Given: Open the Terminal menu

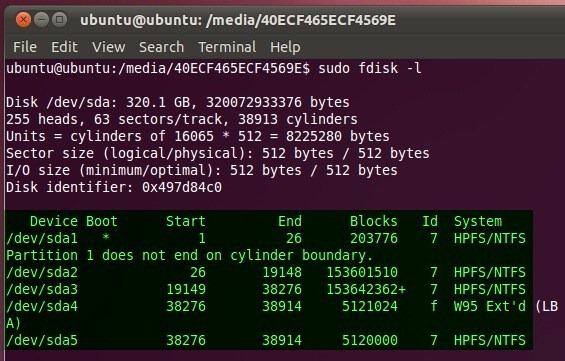Looking at the screenshot, I should coord(227,47).
